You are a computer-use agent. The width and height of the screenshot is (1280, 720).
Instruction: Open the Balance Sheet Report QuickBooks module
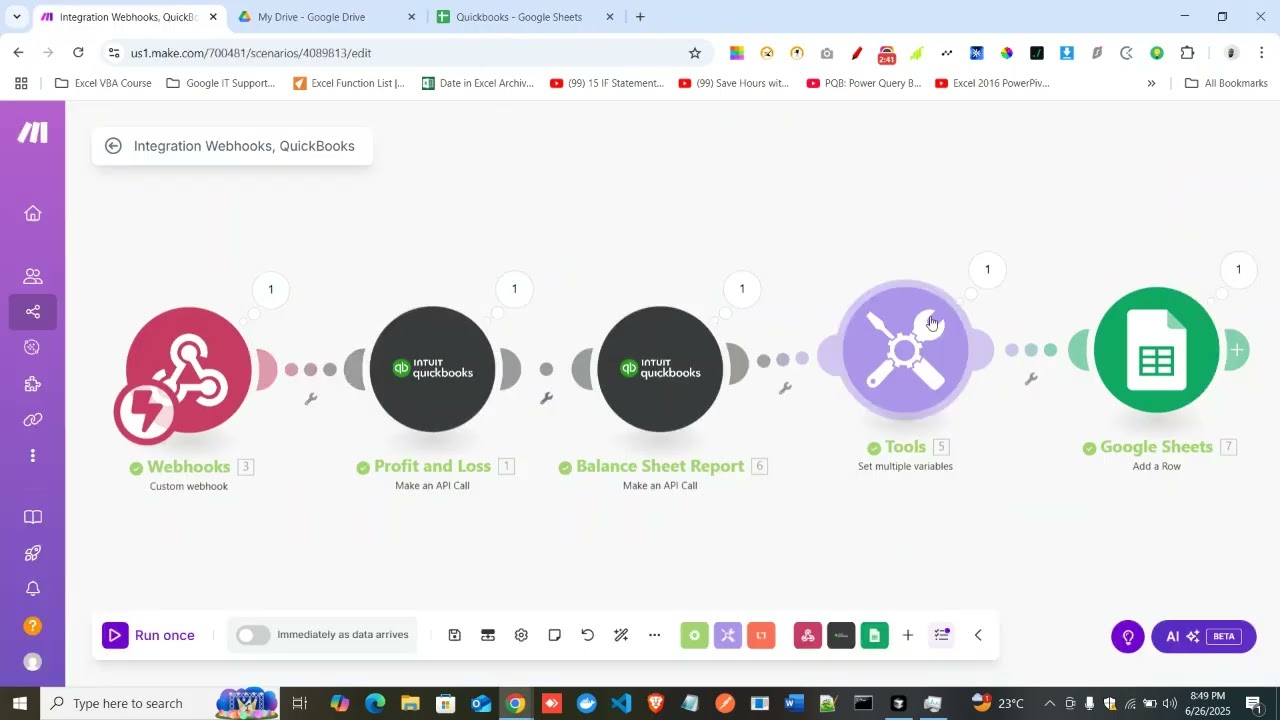click(660, 370)
